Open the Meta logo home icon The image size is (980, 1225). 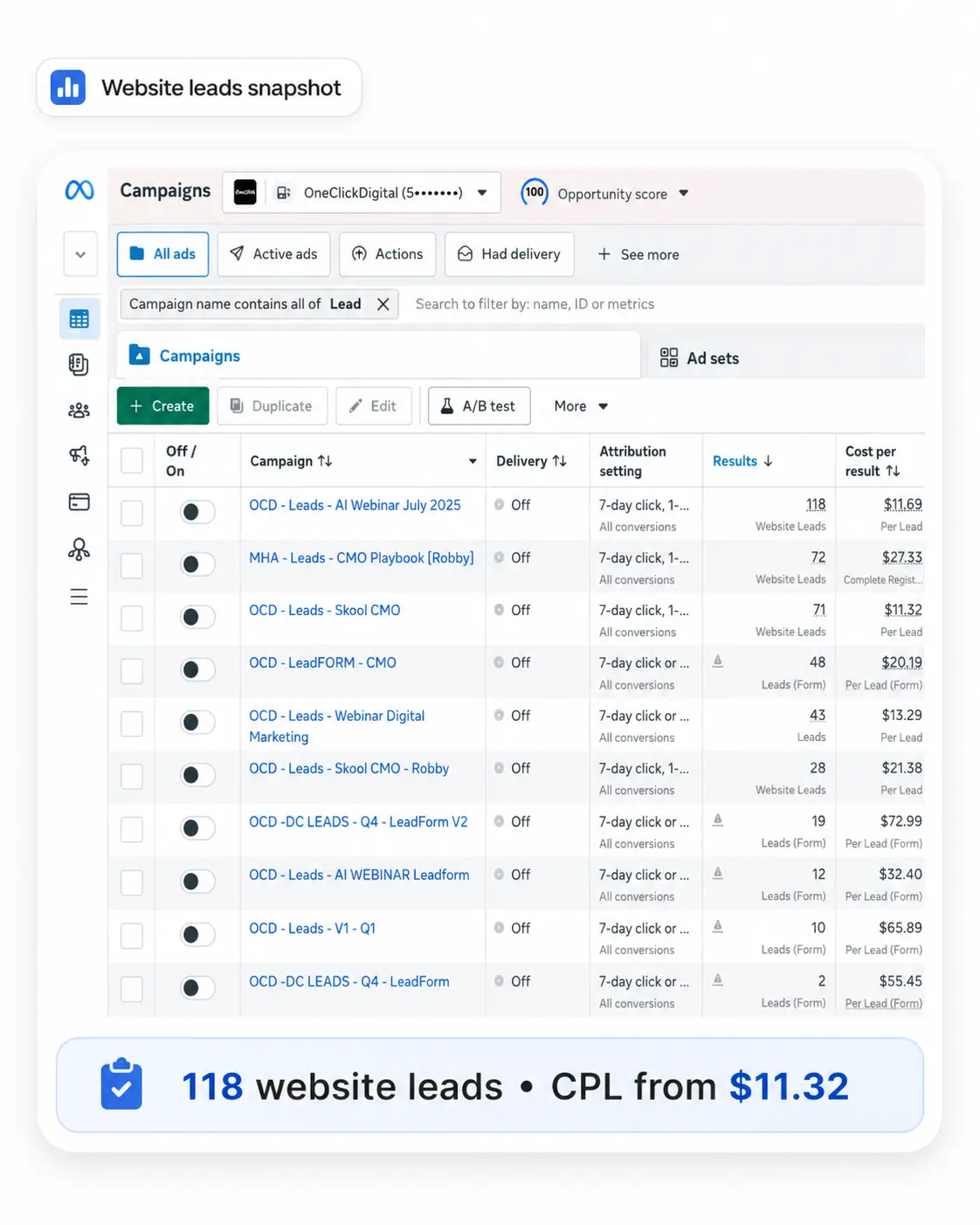tap(79, 190)
